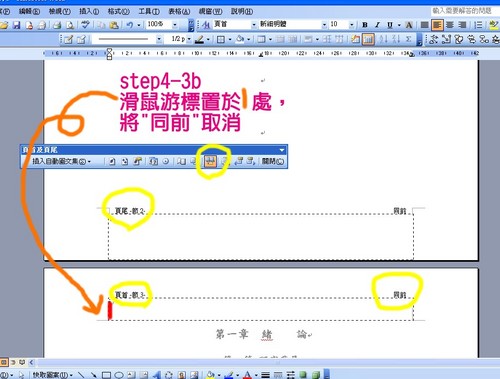Screen dimensions: 500x379
Task: Open the zoom 100% dropdown
Action: [x=175, y=25]
